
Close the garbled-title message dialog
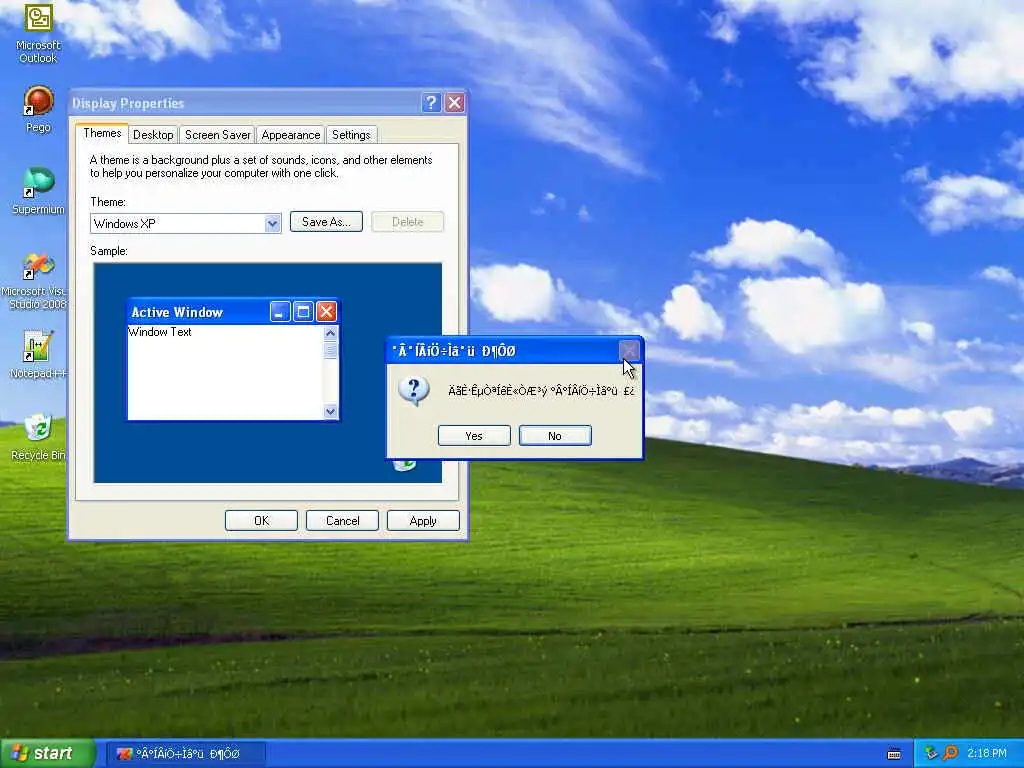coord(629,351)
